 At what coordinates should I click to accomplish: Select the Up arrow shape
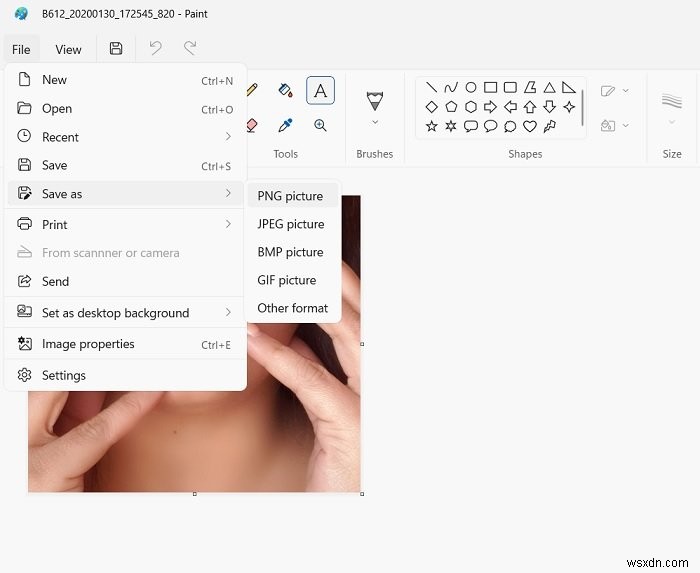[x=529, y=107]
